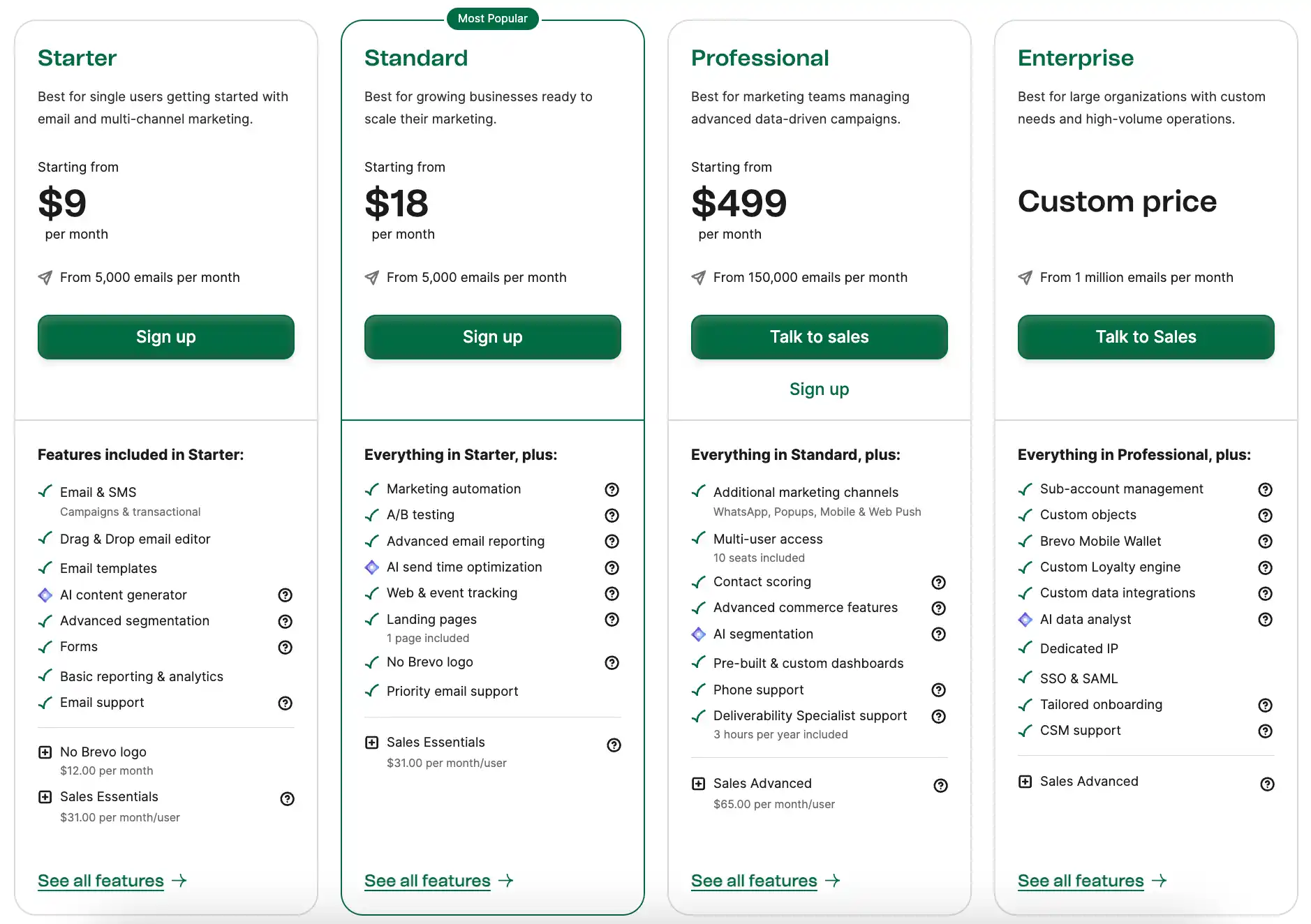Viewport: 1311px width, 924px height.
Task: Click help icon next to A/B testing
Action: [x=612, y=515]
